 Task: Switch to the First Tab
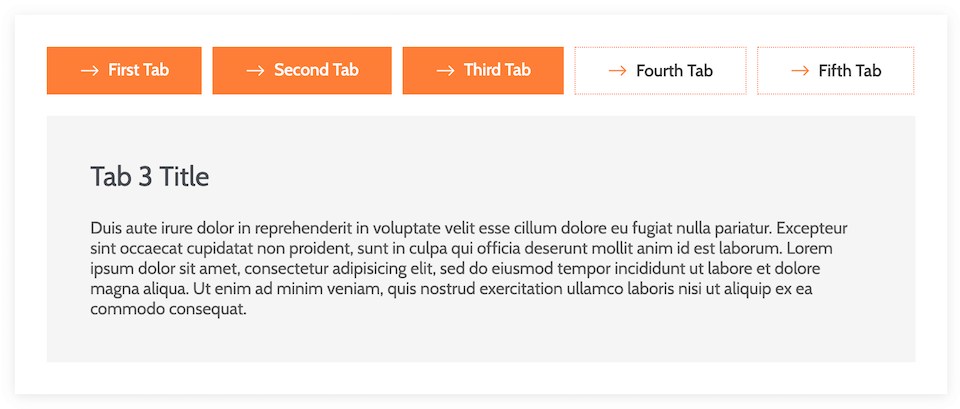coord(124,70)
